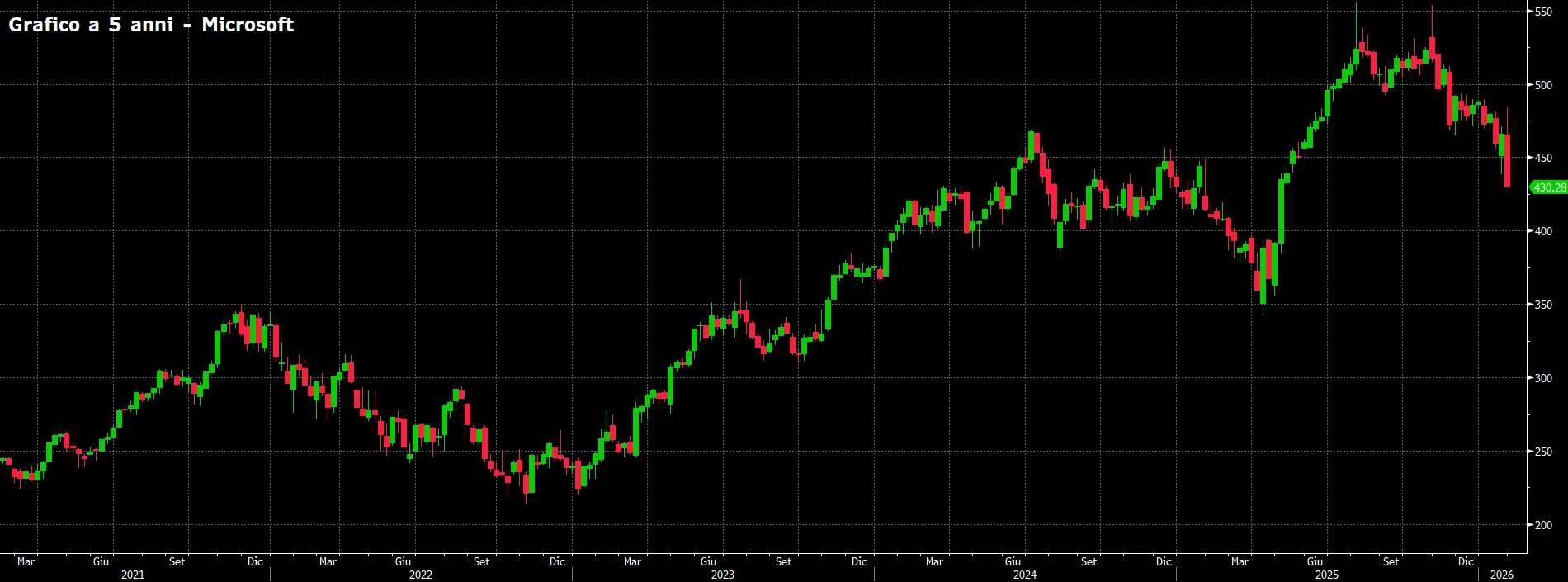Click the 250 price axis label
Viewport: 1568px width, 582px height.
pos(1543,452)
